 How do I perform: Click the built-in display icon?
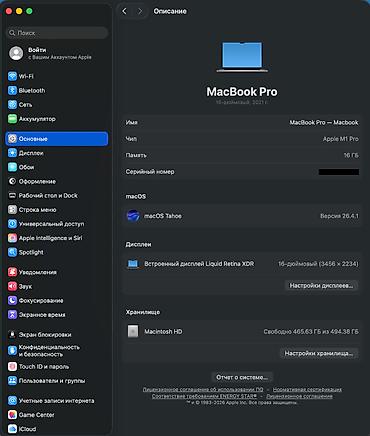tap(133, 264)
